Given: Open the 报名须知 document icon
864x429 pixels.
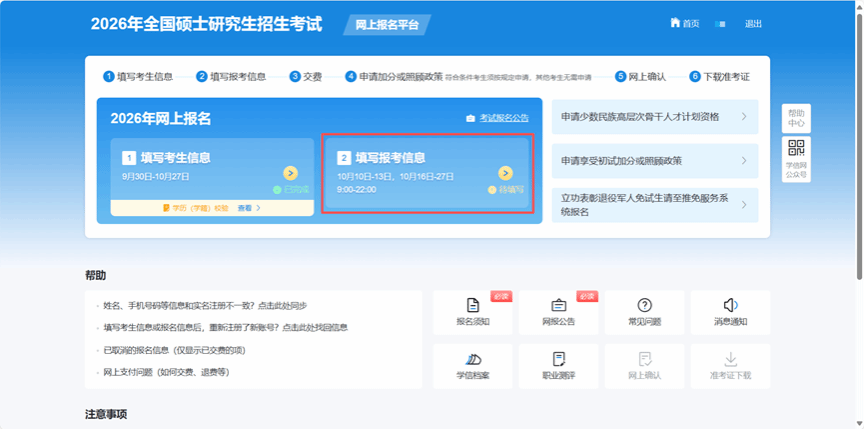Looking at the screenshot, I should pos(472,306).
